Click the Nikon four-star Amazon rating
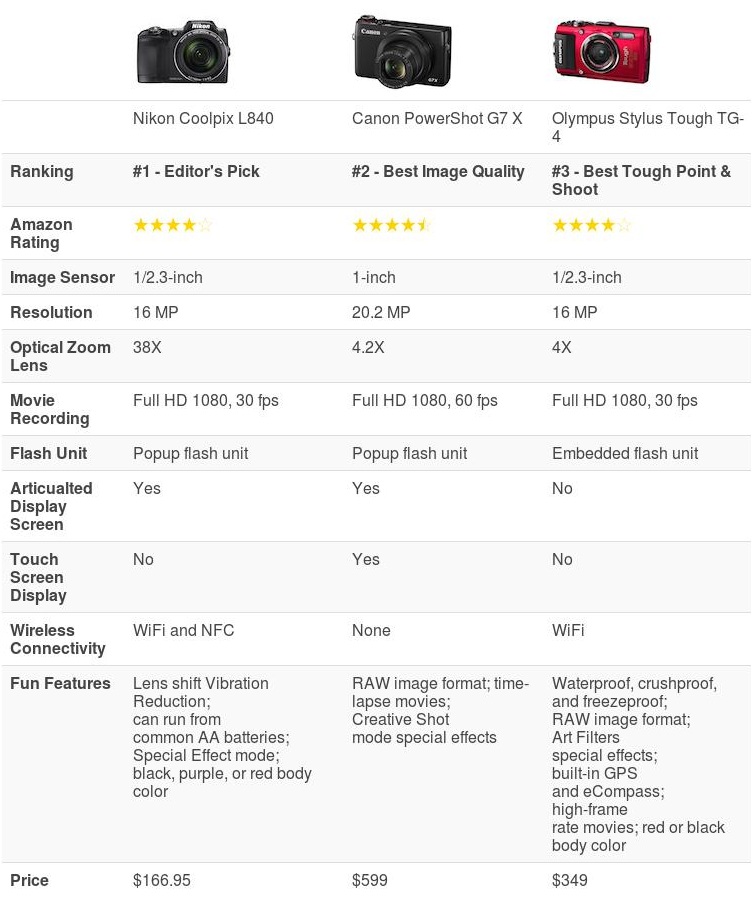754x912 pixels. point(173,226)
